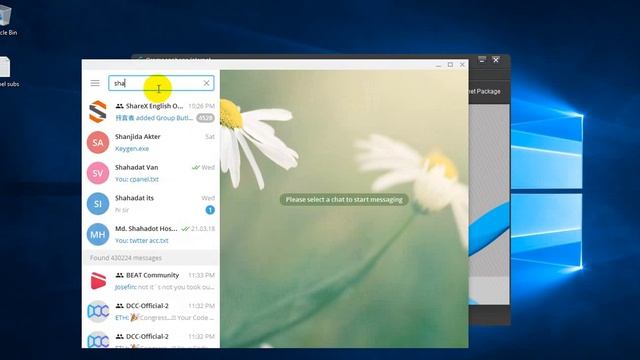Open the Telegram hamburger menu
The image size is (640, 360).
(95, 83)
